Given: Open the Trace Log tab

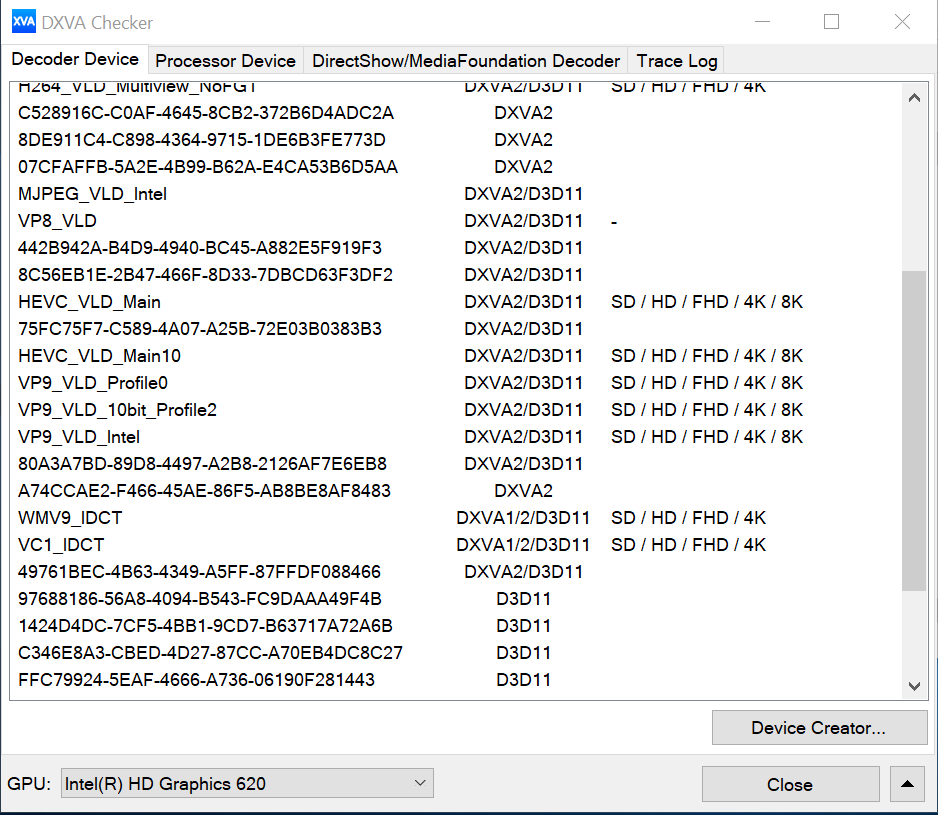Looking at the screenshot, I should [677, 61].
